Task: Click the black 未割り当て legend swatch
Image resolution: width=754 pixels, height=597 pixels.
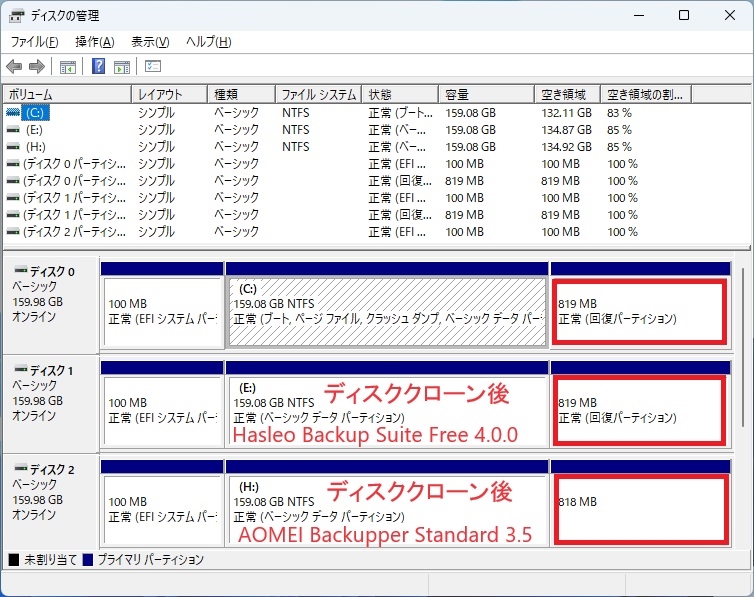Action: tap(14, 560)
